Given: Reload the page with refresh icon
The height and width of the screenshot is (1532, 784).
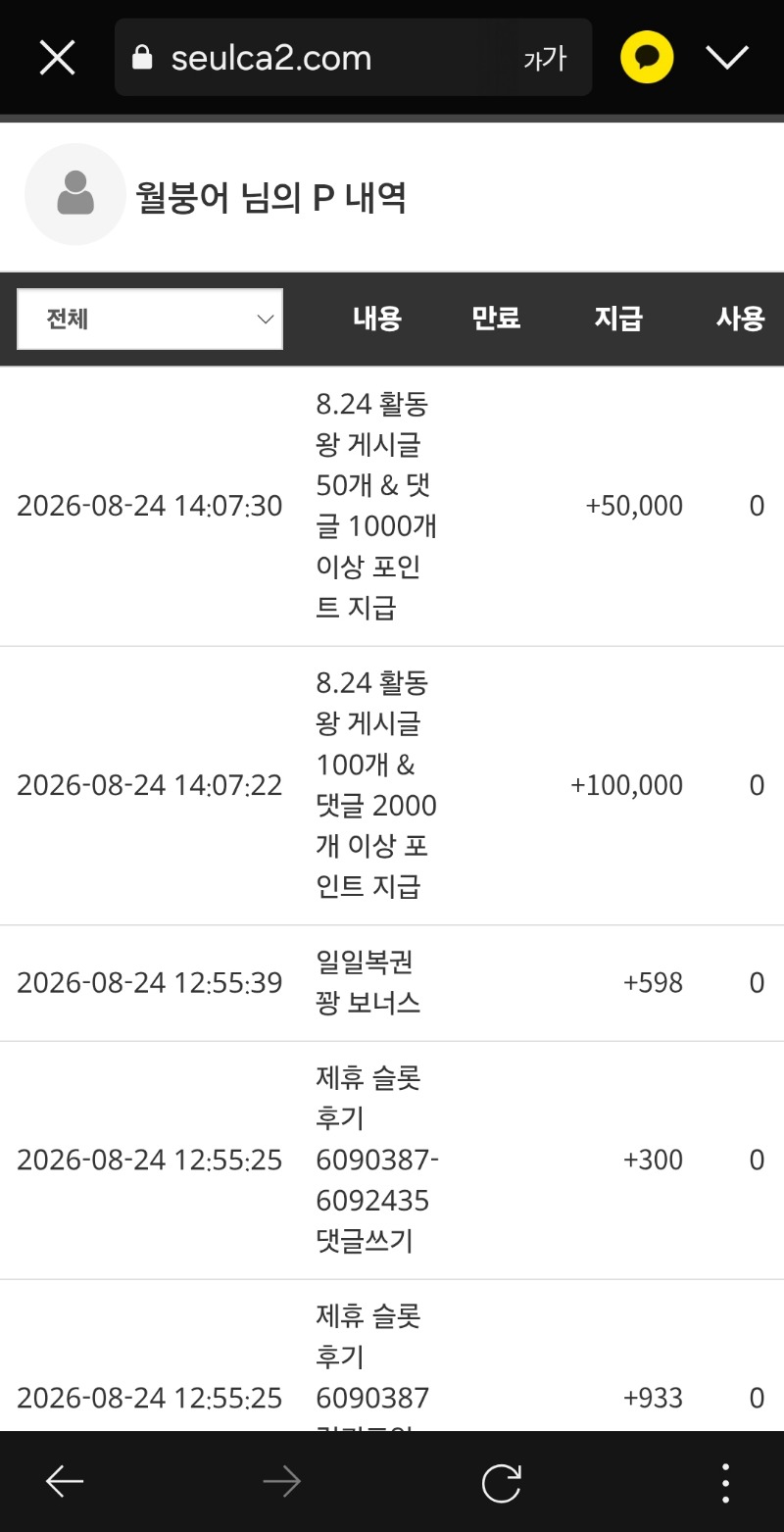Looking at the screenshot, I should (501, 1482).
